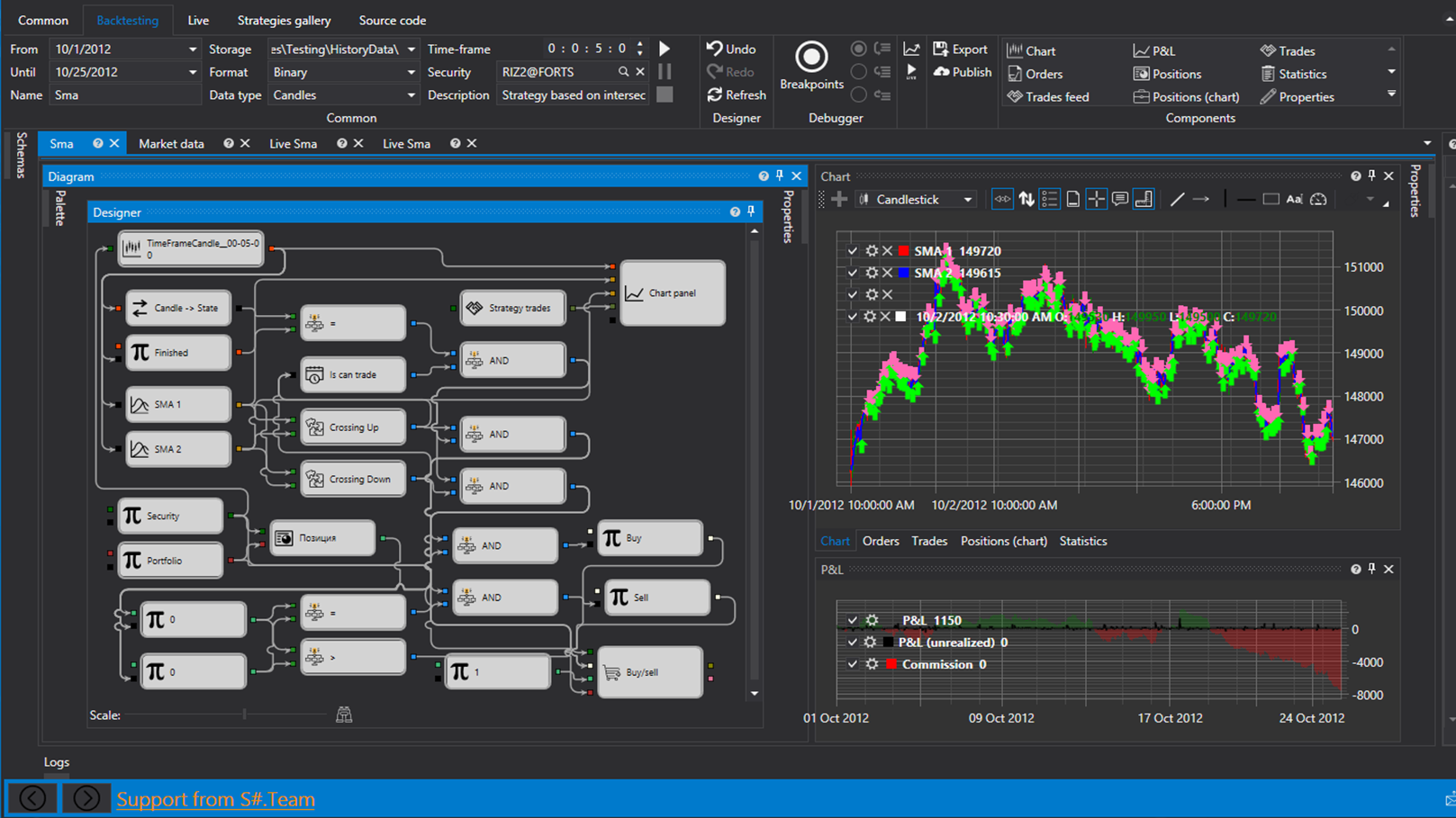Switch to the Orders tab below chart
Image resolution: width=1456 pixels, height=818 pixels.
(x=881, y=541)
